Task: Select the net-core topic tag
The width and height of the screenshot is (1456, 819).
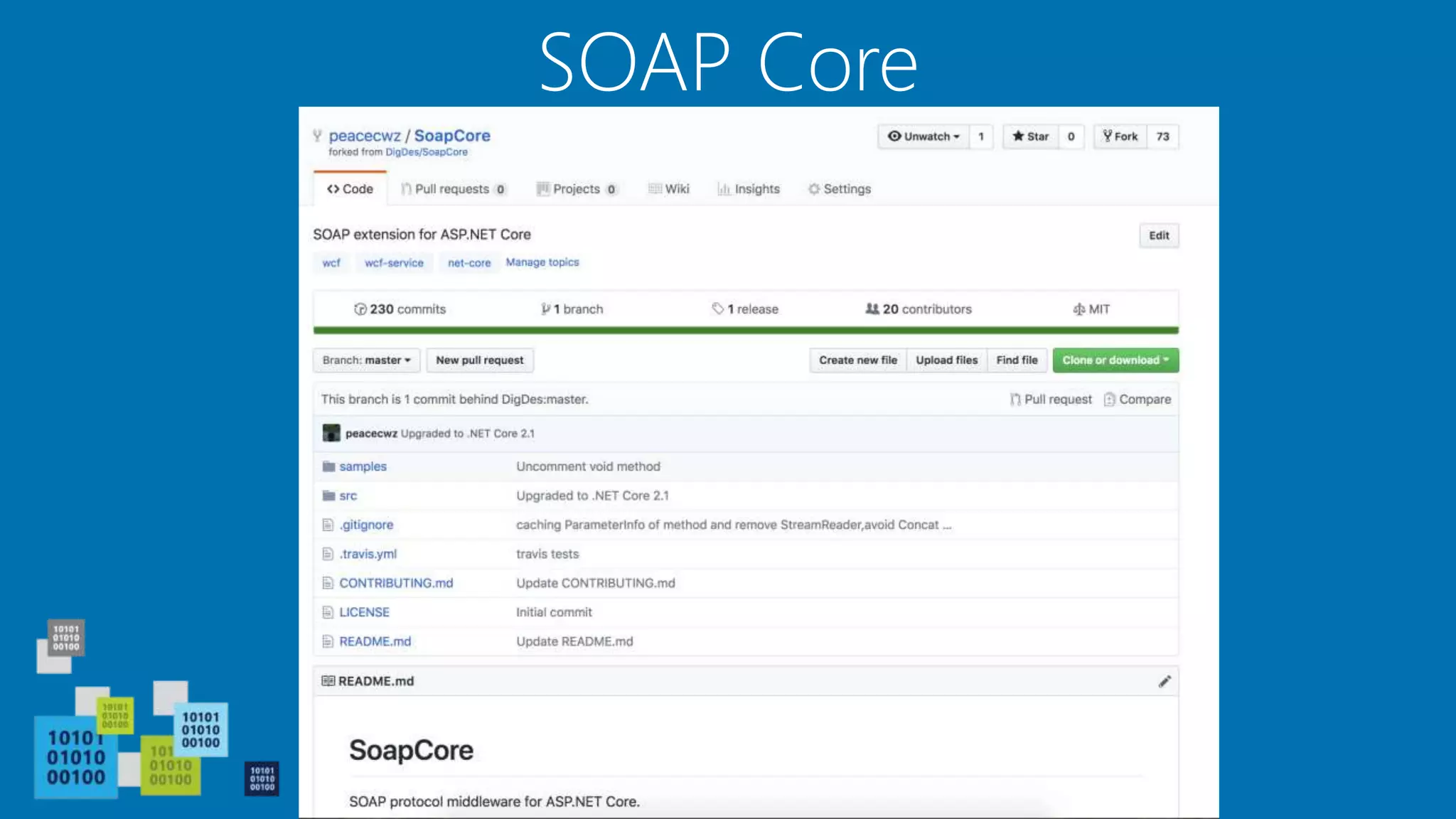Action: (469, 263)
